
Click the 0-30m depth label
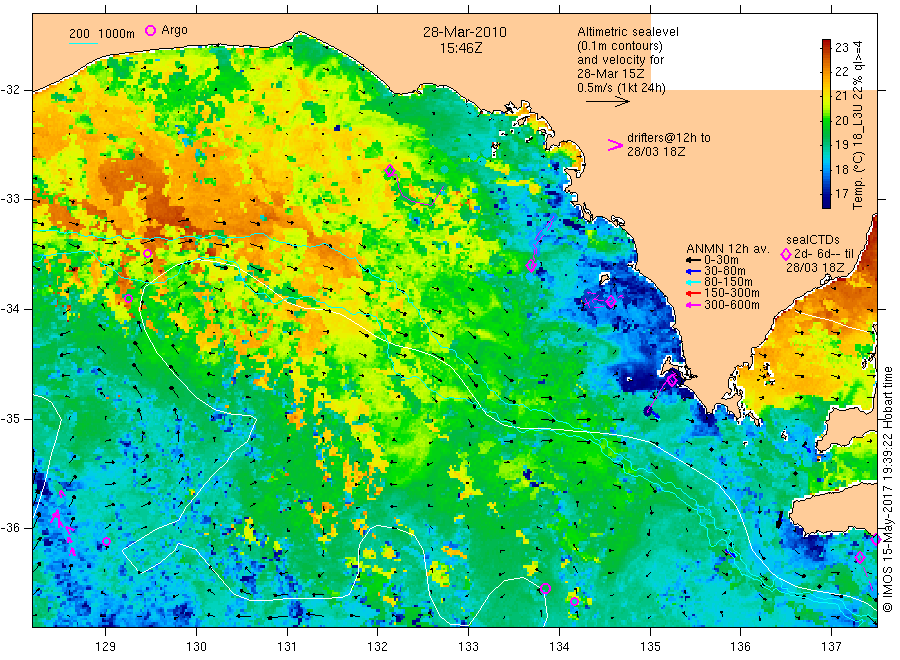(721, 260)
